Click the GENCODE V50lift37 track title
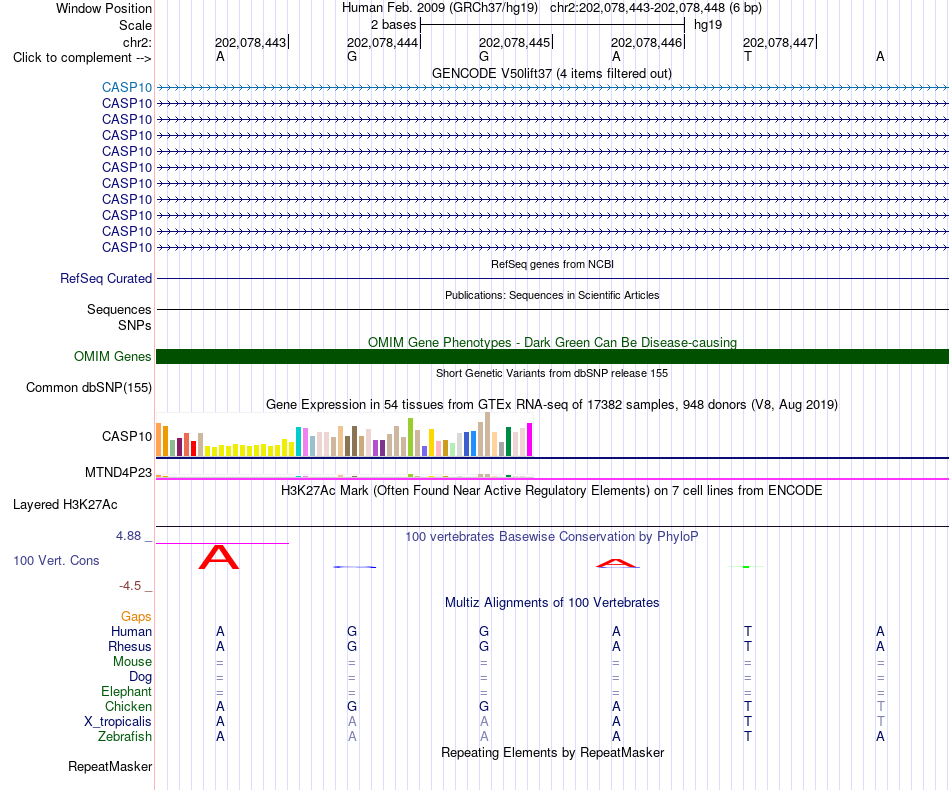This screenshot has width=950, height=790. point(552,73)
